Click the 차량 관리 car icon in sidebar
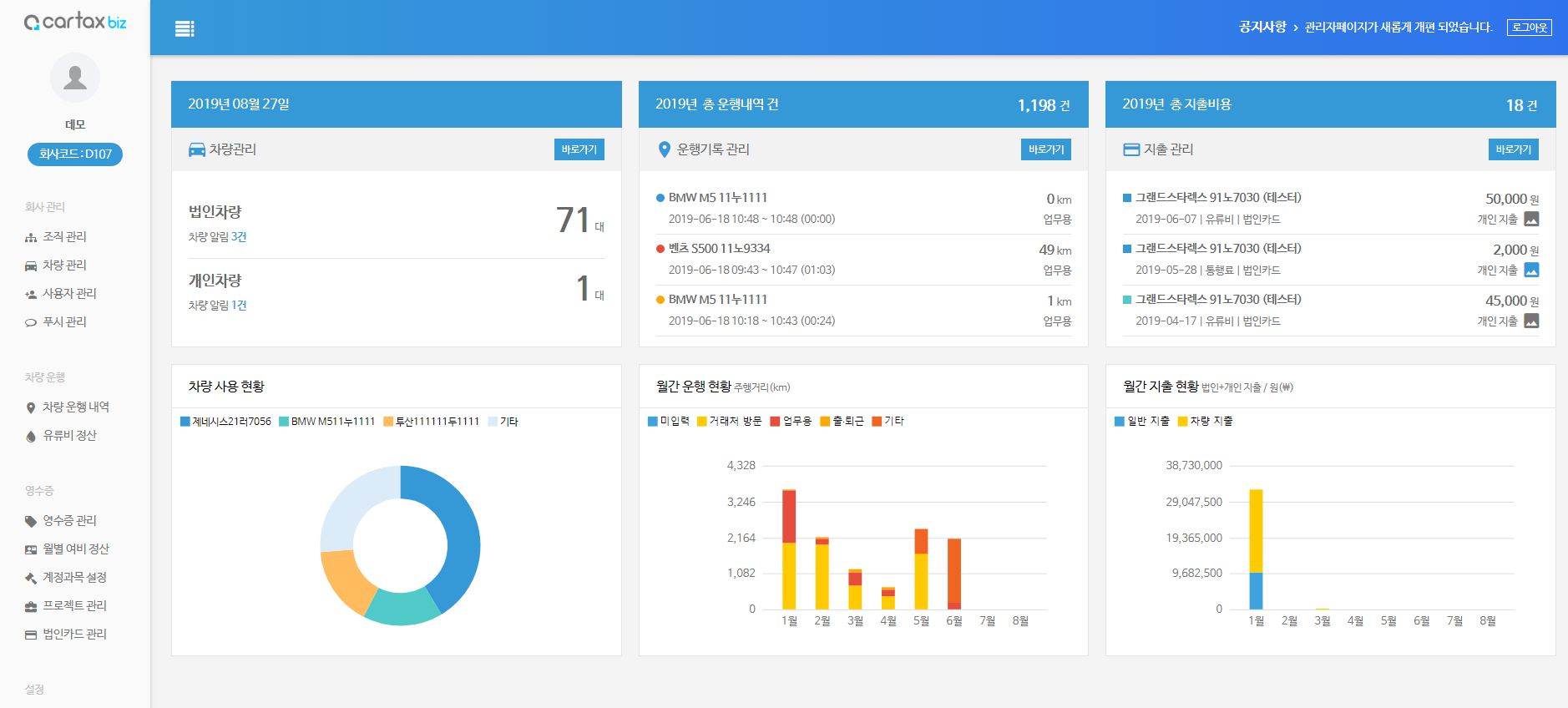This screenshot has height=708, width=1568. pos(31,266)
